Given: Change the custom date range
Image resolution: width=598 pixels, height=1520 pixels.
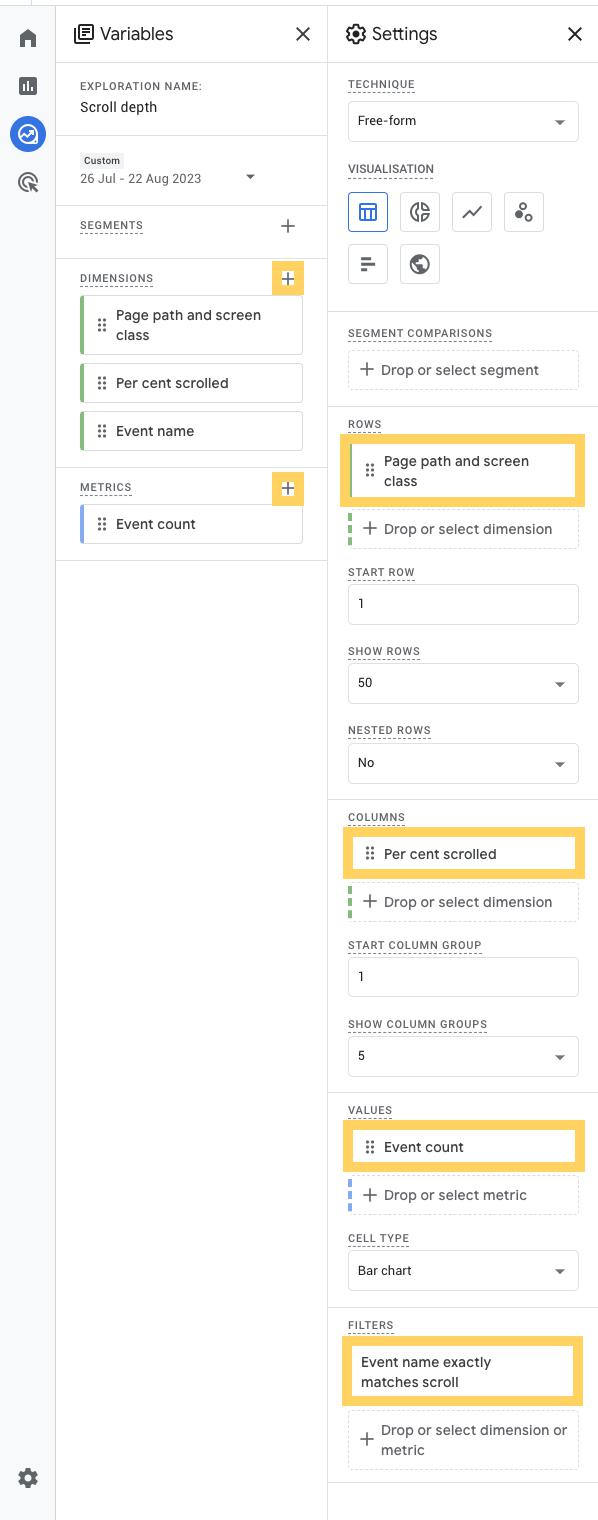Looking at the screenshot, I should [x=168, y=170].
